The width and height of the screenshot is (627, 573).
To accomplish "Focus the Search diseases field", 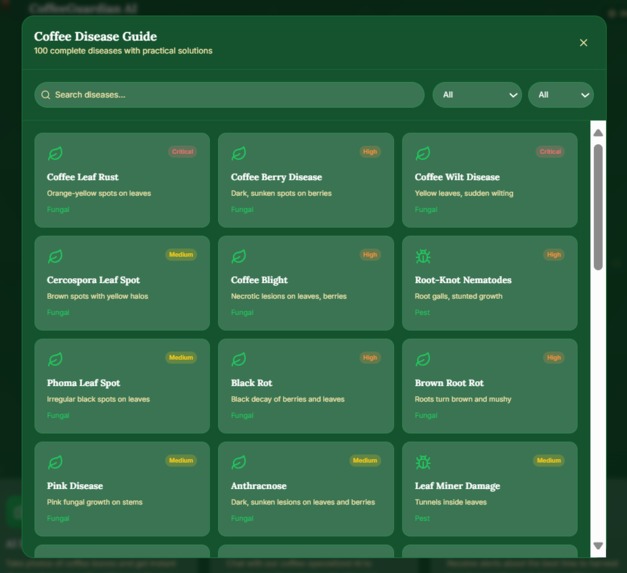I will [229, 95].
